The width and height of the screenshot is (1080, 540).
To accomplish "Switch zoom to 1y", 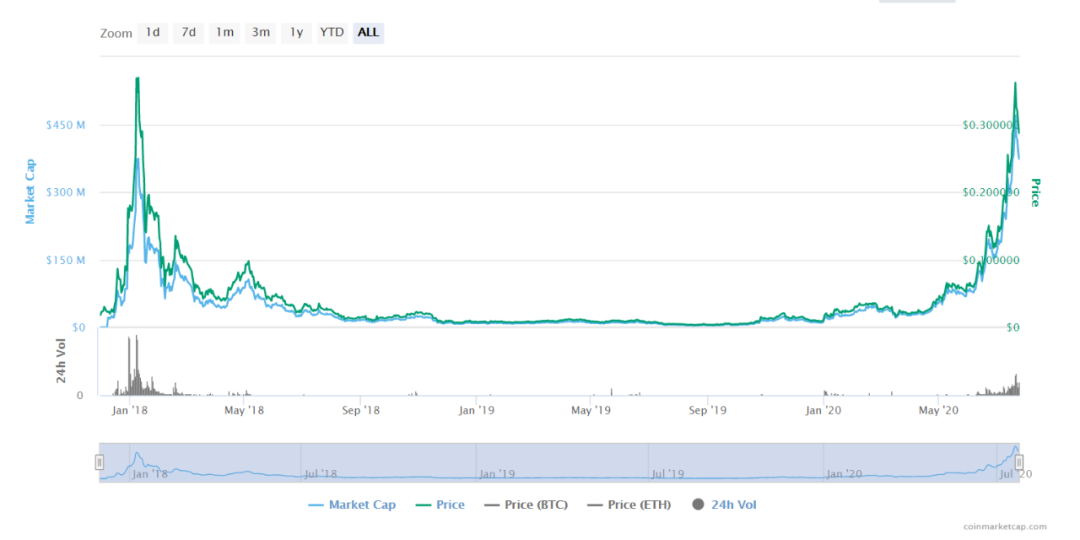I will [296, 32].
